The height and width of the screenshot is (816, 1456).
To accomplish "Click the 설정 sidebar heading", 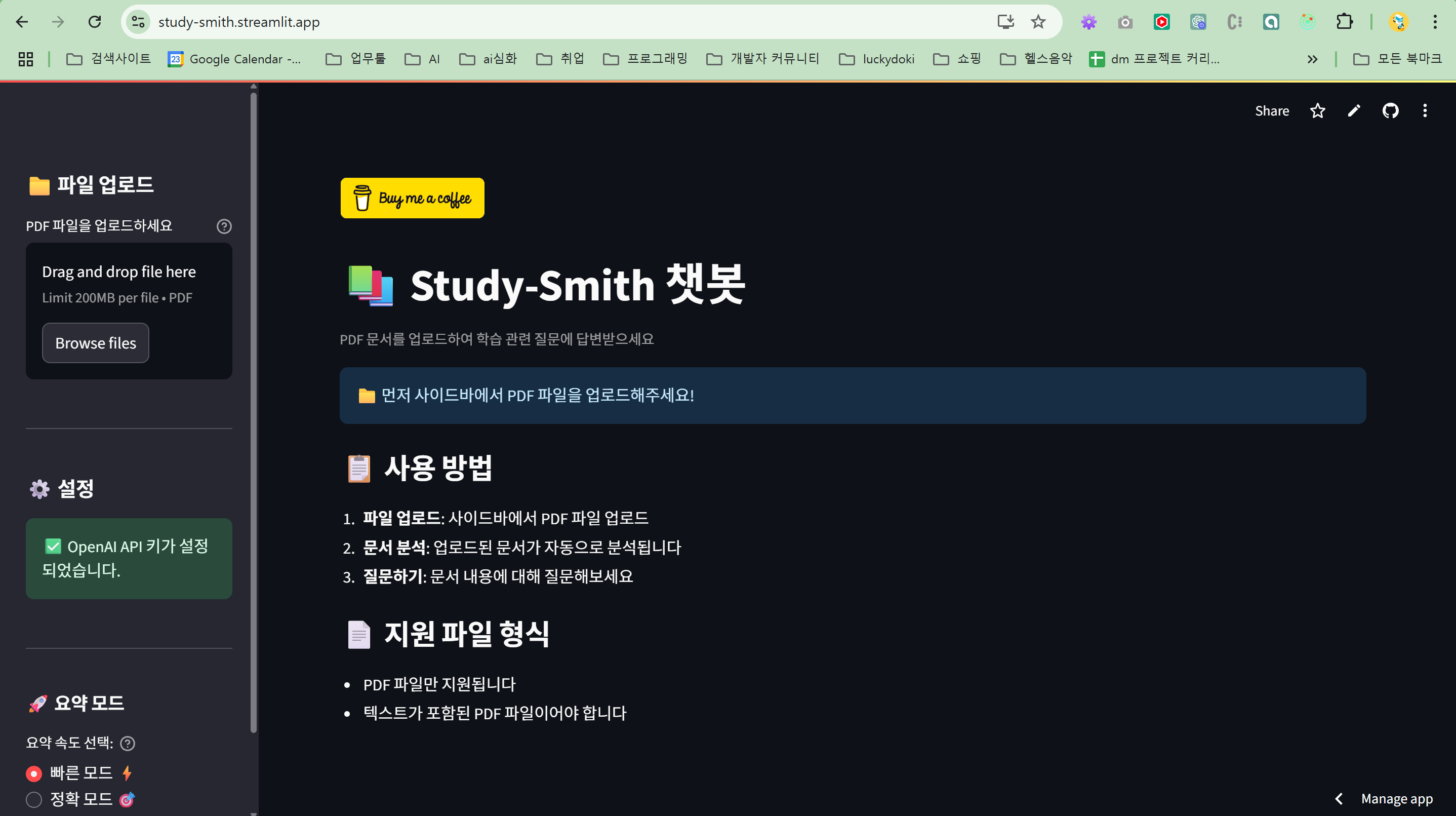I will tap(61, 489).
